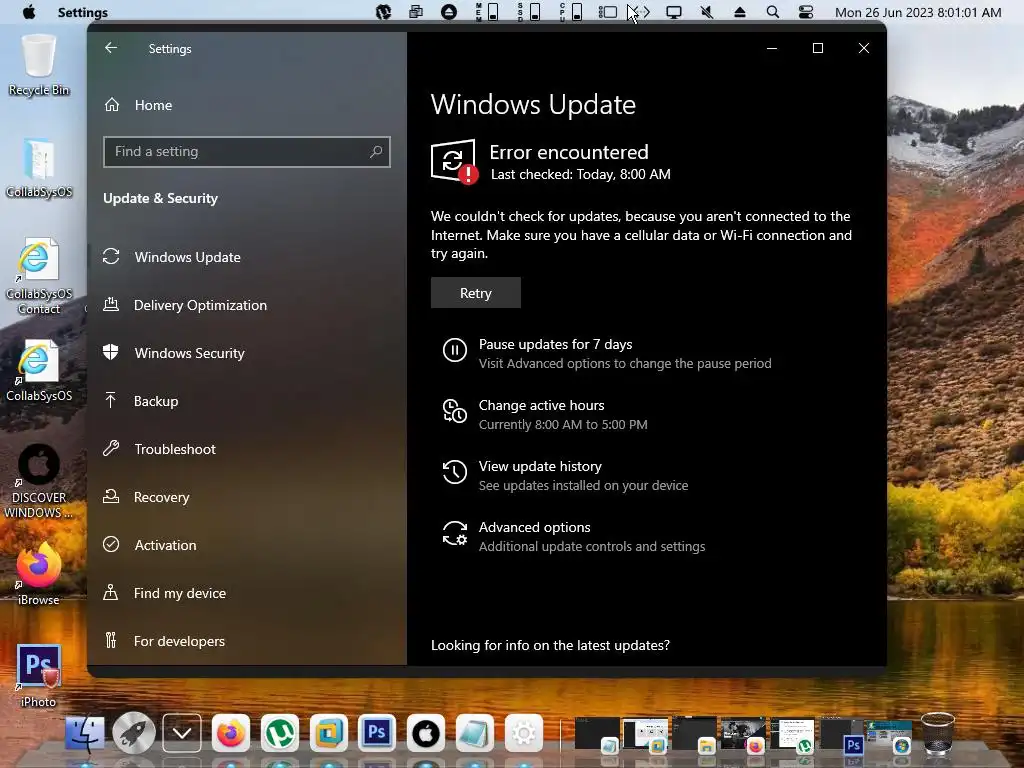This screenshot has width=1024, height=768.
Task: Open the Recycle Bin desktop icon
Action: [x=39, y=65]
